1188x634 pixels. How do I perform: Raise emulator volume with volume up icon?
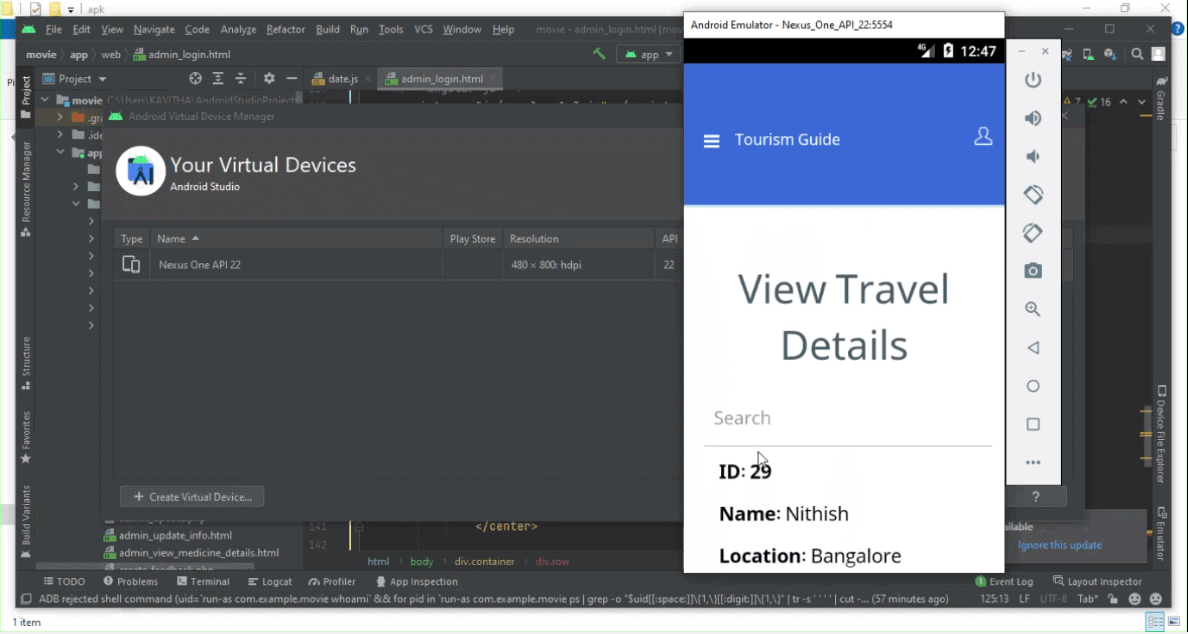click(1033, 118)
